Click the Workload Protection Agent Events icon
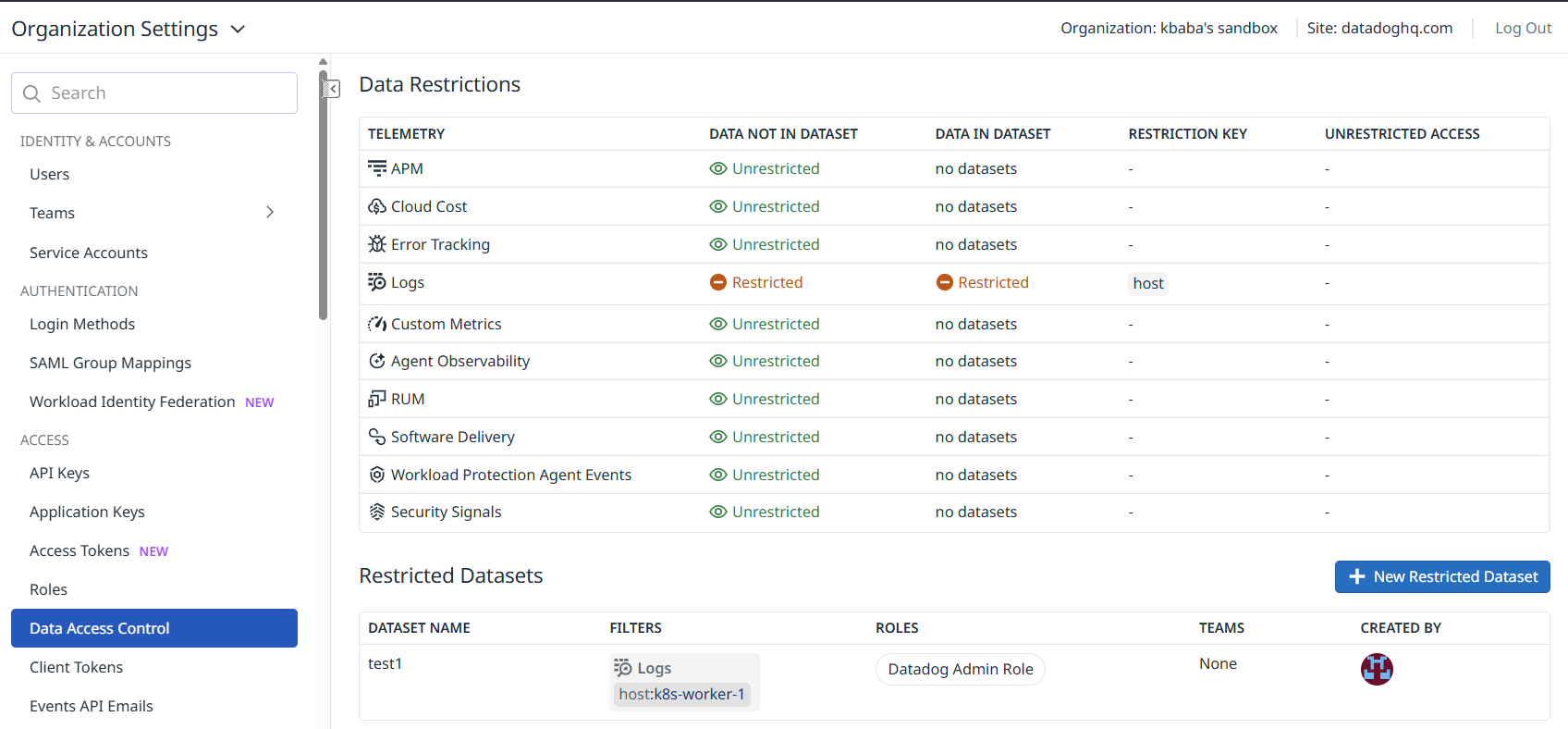 (x=377, y=475)
